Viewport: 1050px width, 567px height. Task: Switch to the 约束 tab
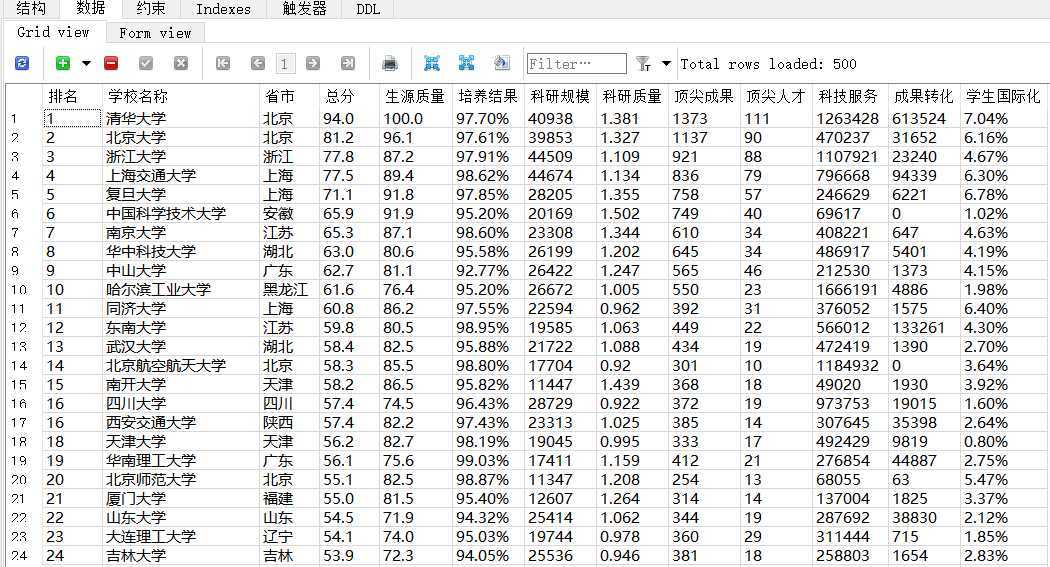click(151, 9)
